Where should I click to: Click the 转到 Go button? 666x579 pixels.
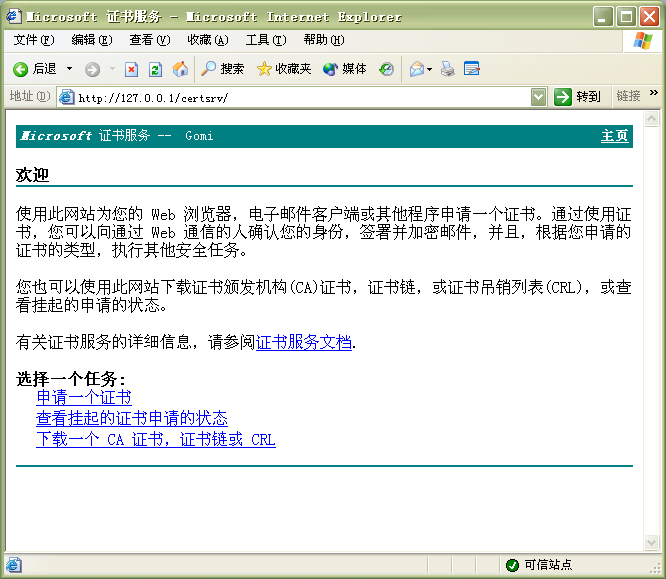[578, 97]
